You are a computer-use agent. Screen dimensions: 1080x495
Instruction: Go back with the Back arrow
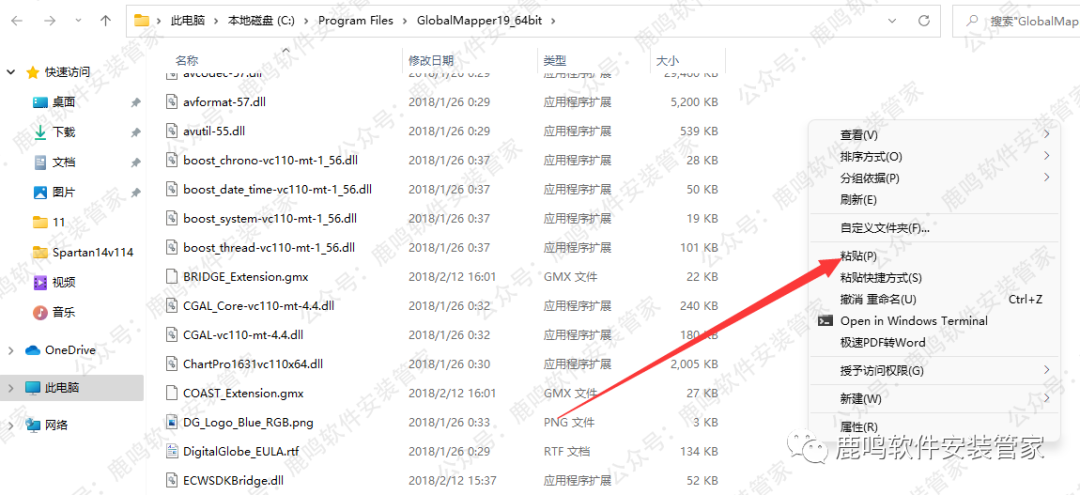(17, 21)
